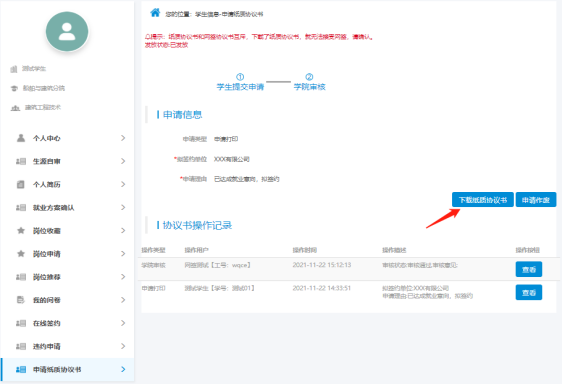563x384 pixels.
Task: Expand the blue 申请纸质协议书 chevron
Action: pos(123,369)
